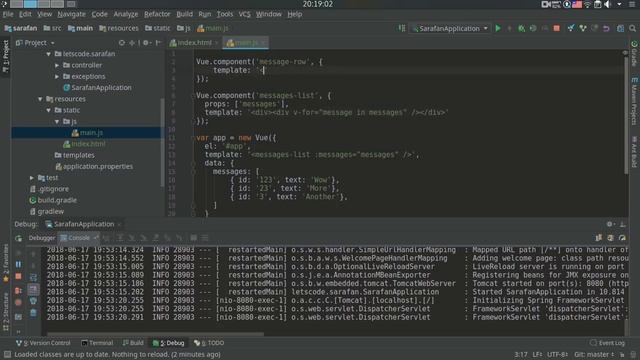Open the Structure side tab
Image resolution: width=640 pixels, height=360 pixels.
[5, 311]
